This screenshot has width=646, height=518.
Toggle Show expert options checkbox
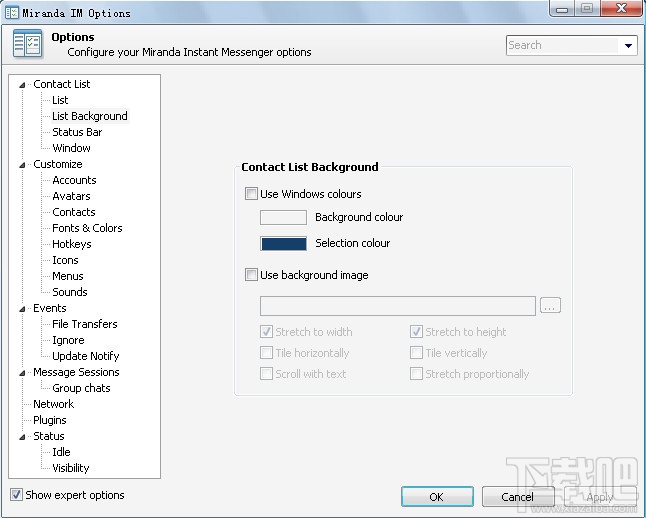click(x=16, y=495)
